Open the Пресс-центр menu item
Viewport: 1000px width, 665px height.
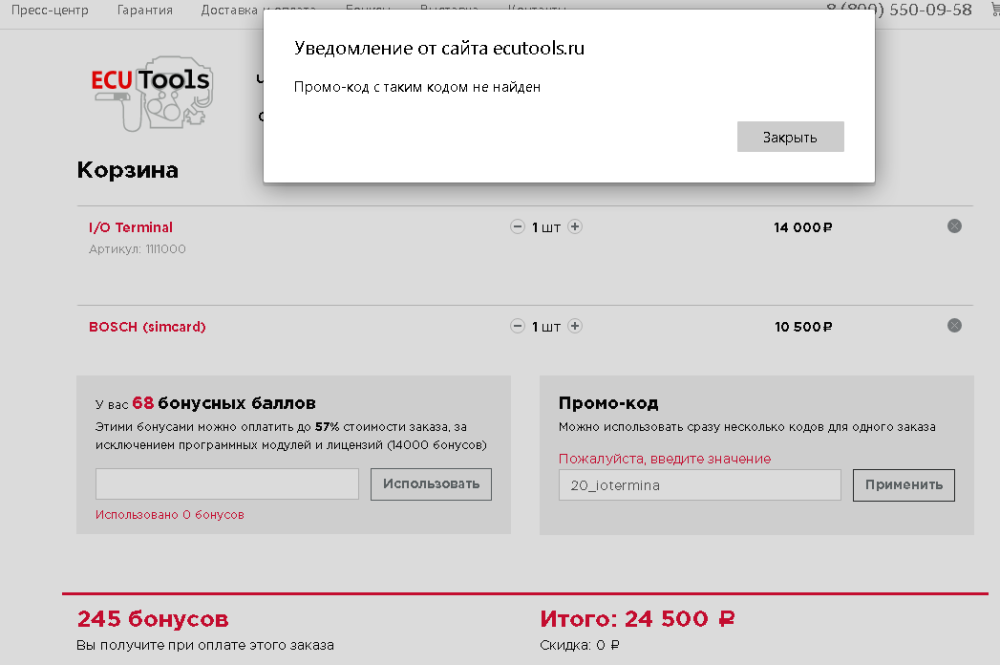(x=49, y=10)
